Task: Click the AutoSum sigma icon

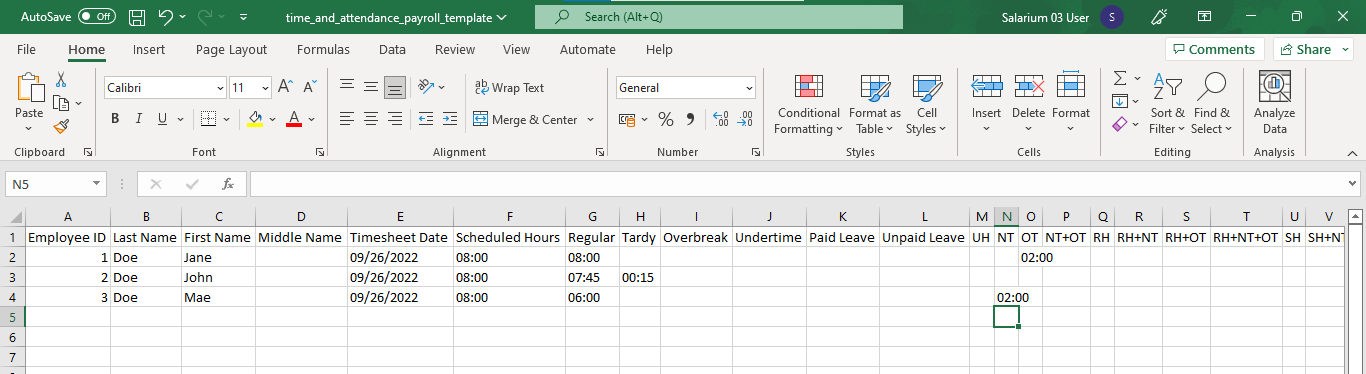Action: click(1120, 78)
